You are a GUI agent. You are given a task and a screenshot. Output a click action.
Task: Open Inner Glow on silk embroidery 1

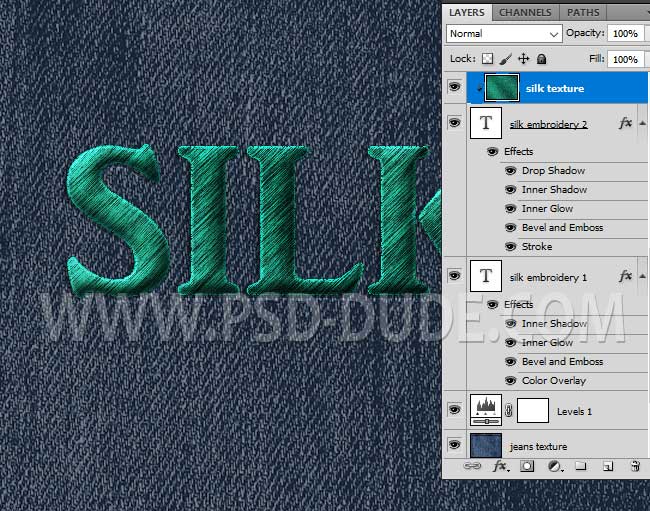[547, 343]
